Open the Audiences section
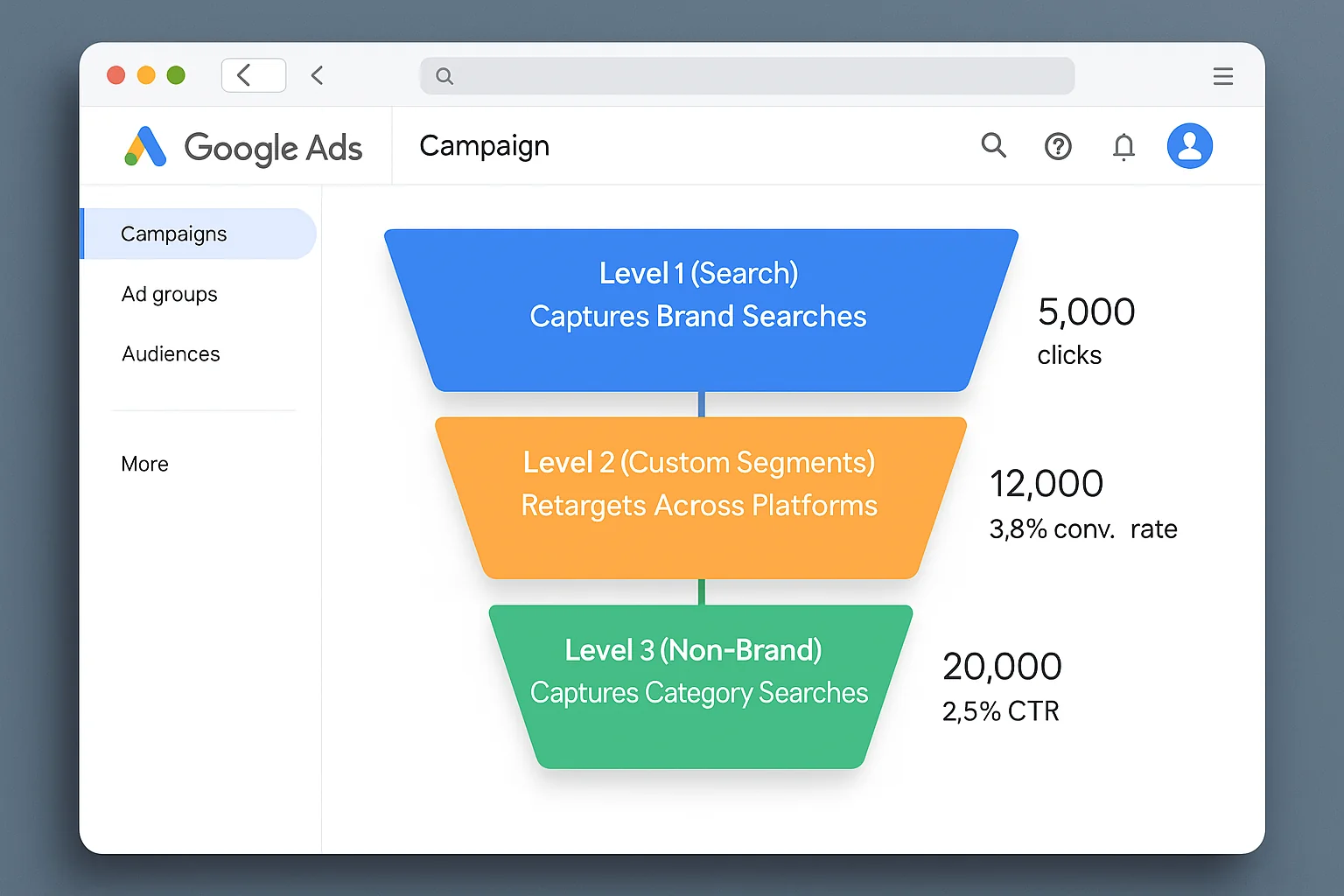 click(171, 354)
